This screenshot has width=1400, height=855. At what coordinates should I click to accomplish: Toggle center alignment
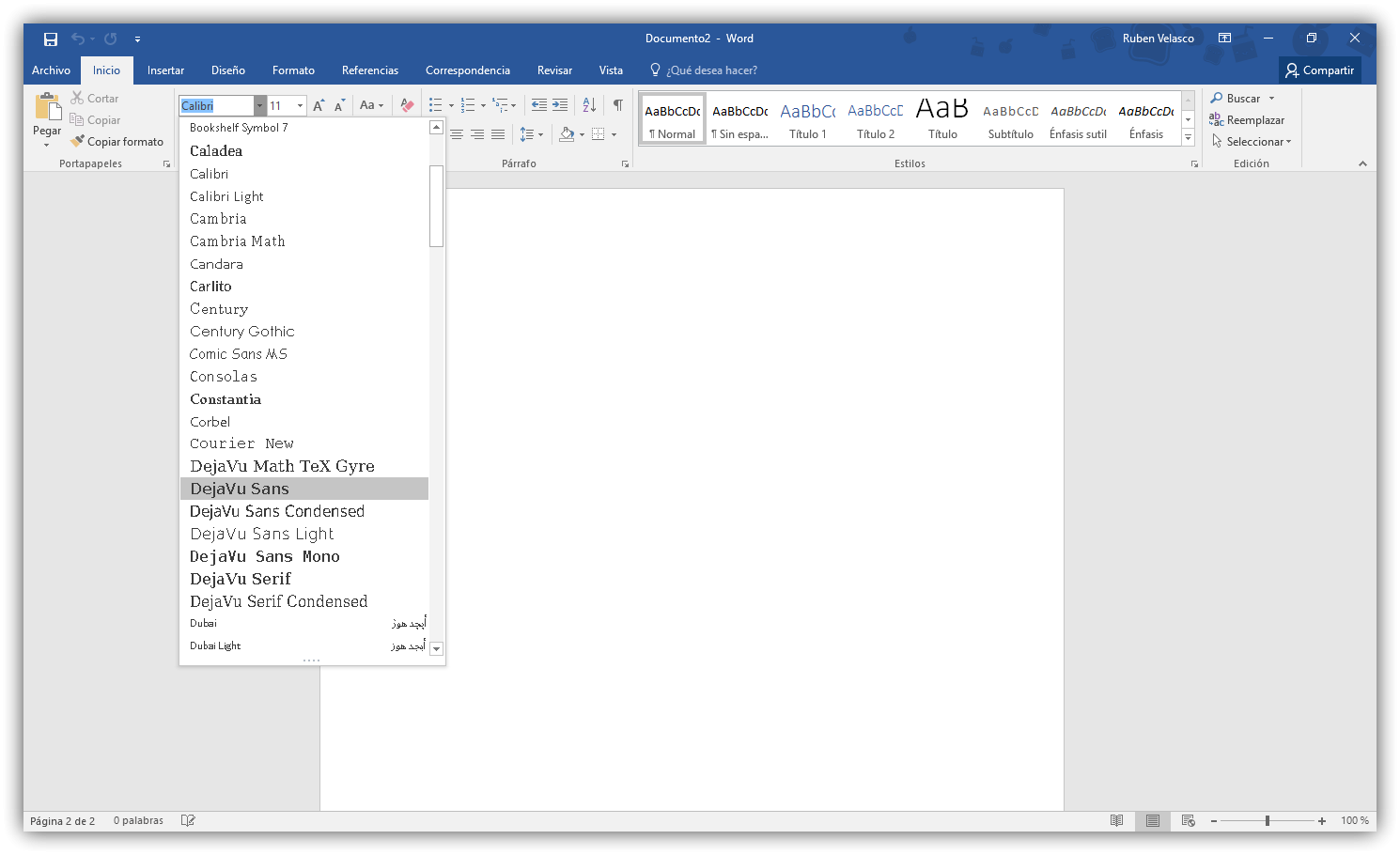457,134
